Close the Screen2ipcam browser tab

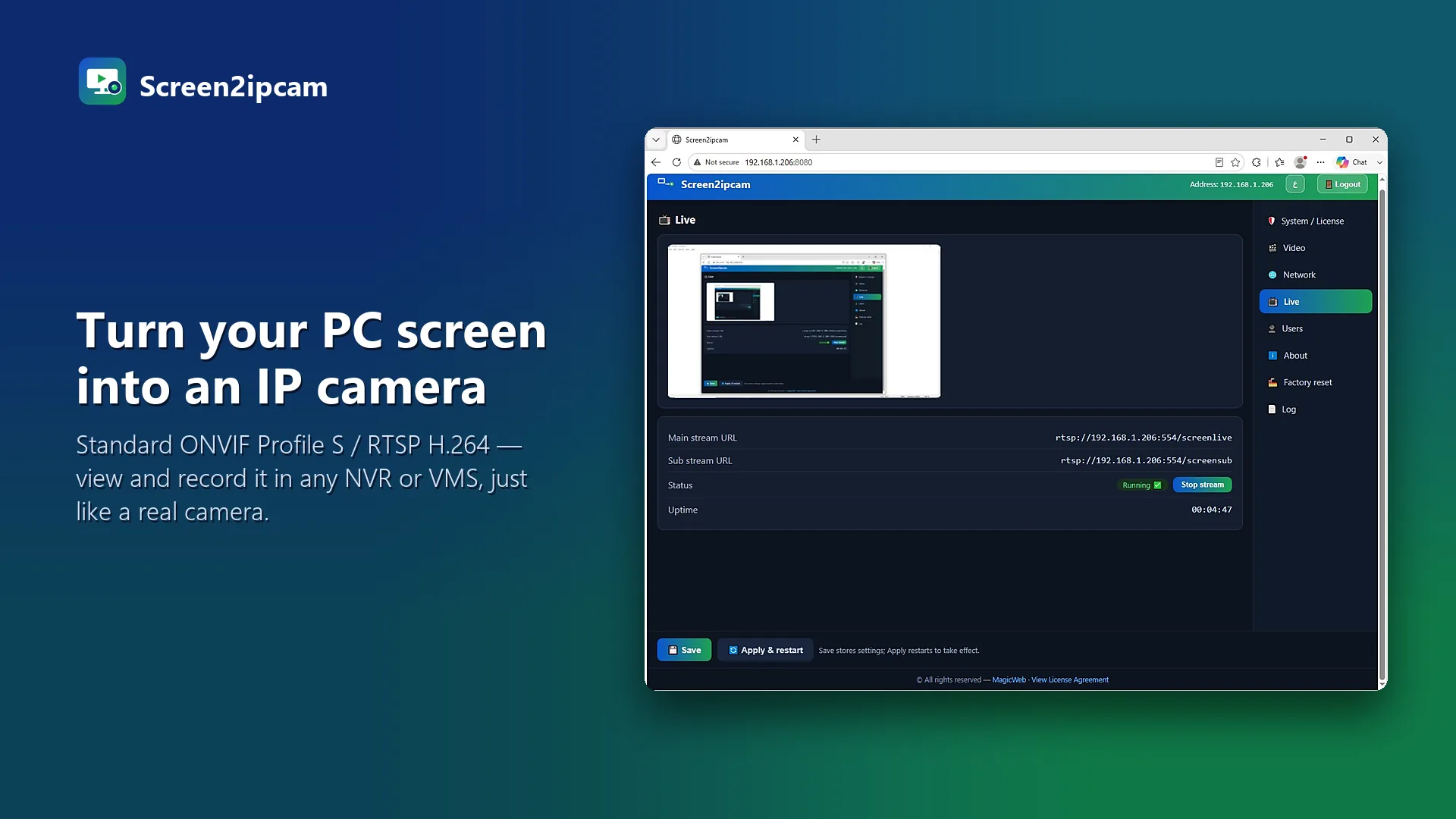point(795,140)
